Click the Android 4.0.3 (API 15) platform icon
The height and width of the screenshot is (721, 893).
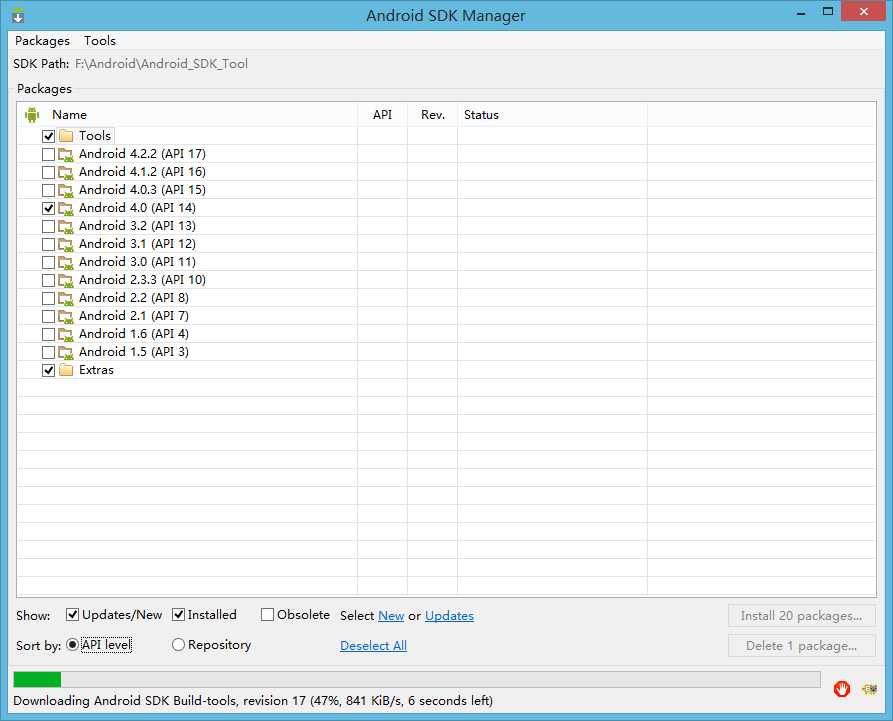[x=66, y=190]
